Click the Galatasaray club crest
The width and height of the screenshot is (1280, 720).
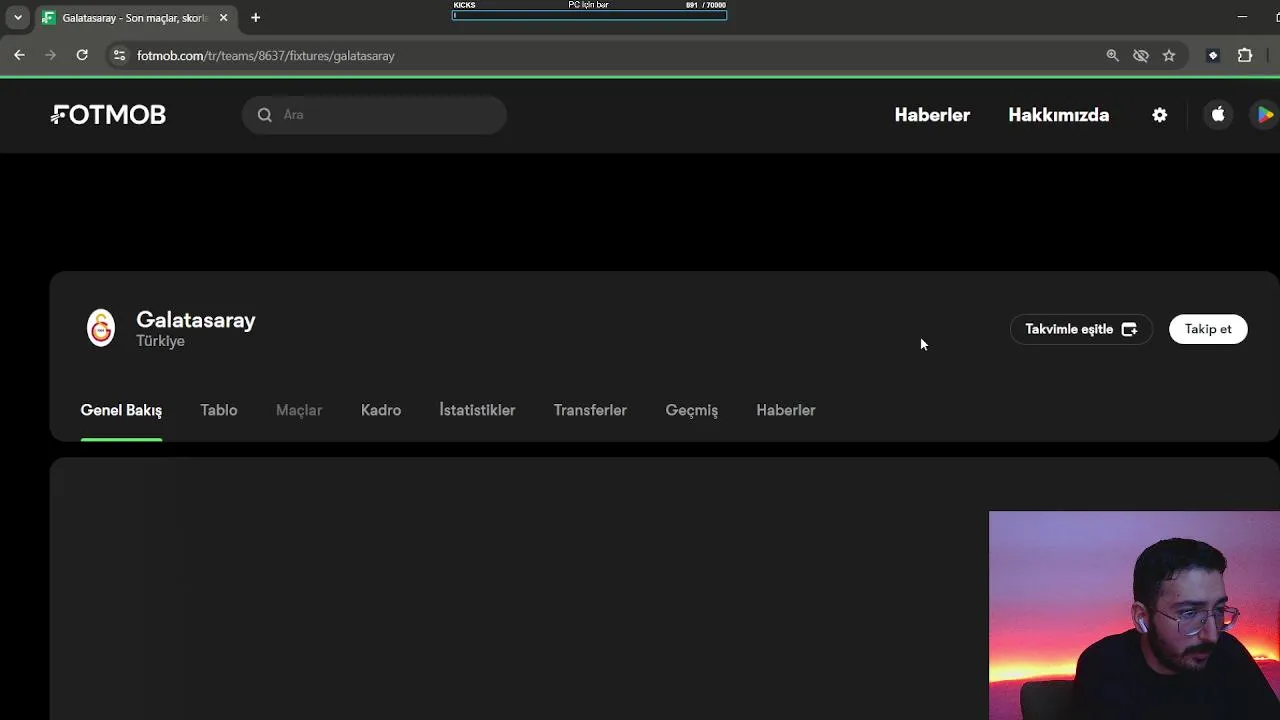click(101, 328)
